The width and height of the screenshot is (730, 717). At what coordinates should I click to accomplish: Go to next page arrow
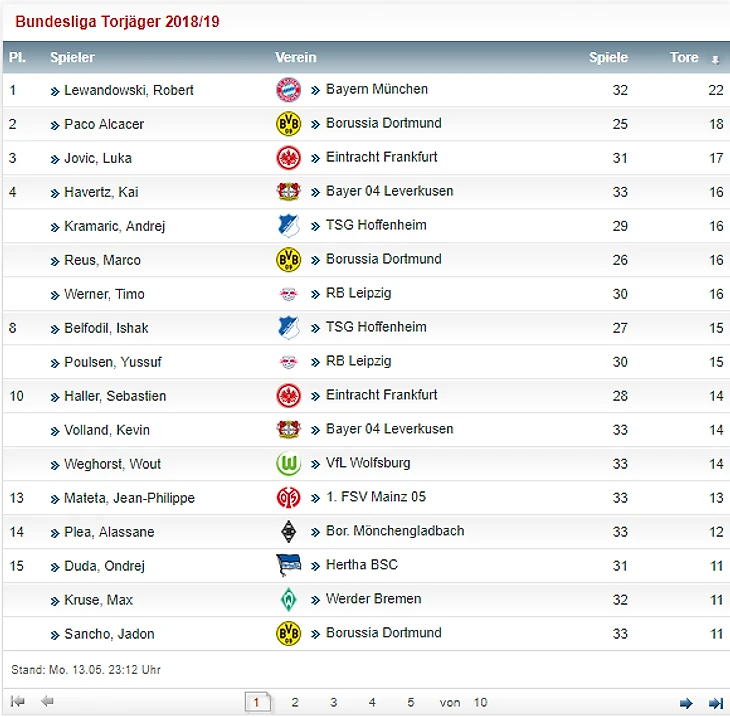(x=686, y=703)
